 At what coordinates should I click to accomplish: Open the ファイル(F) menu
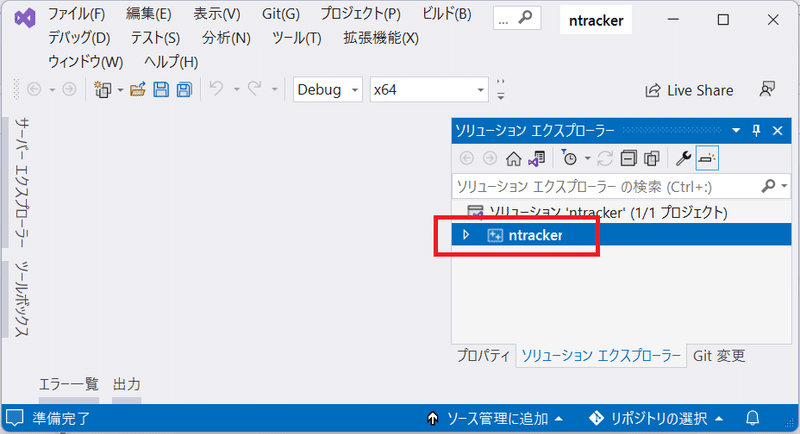click(x=77, y=14)
